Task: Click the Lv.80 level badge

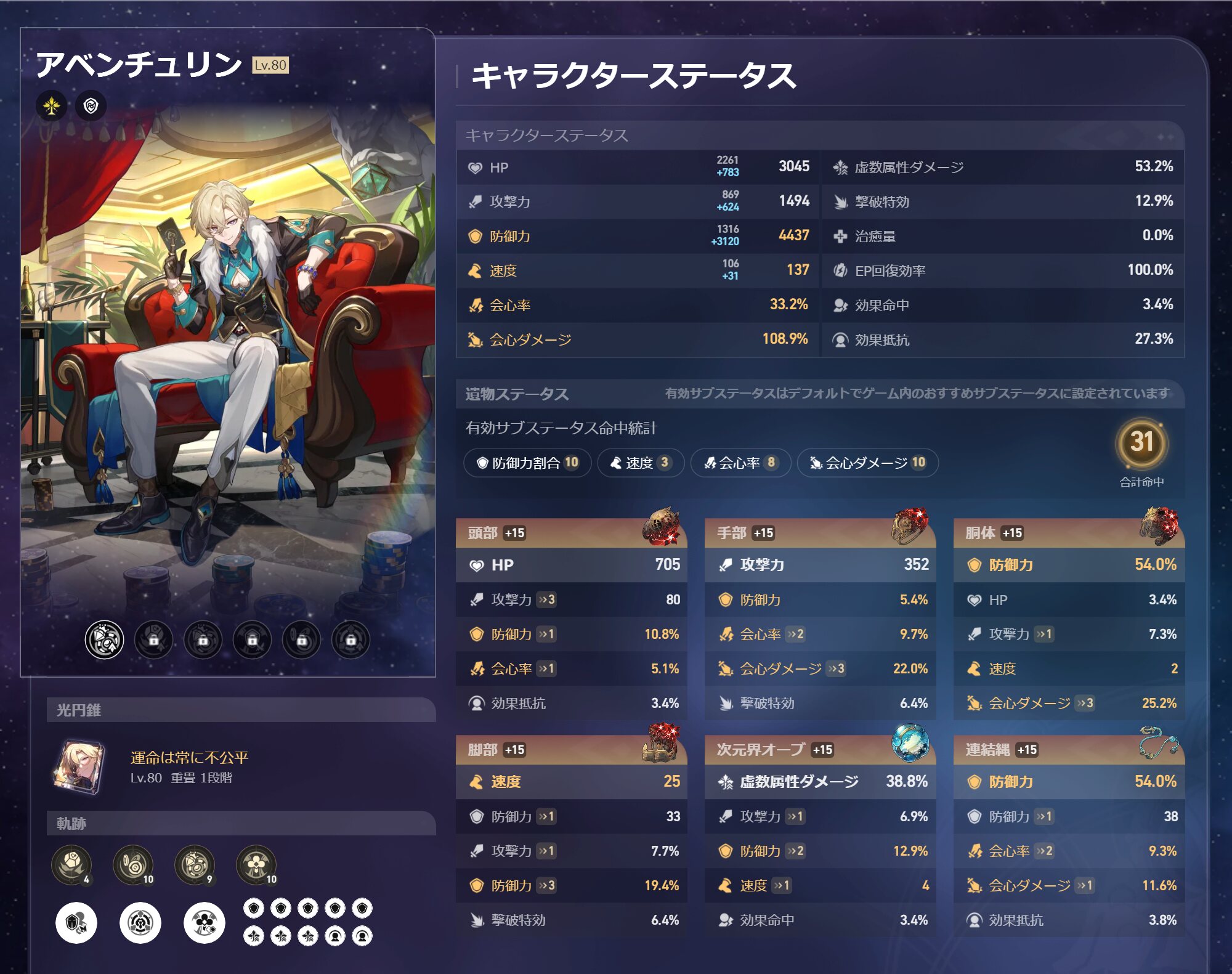Action: (x=270, y=65)
